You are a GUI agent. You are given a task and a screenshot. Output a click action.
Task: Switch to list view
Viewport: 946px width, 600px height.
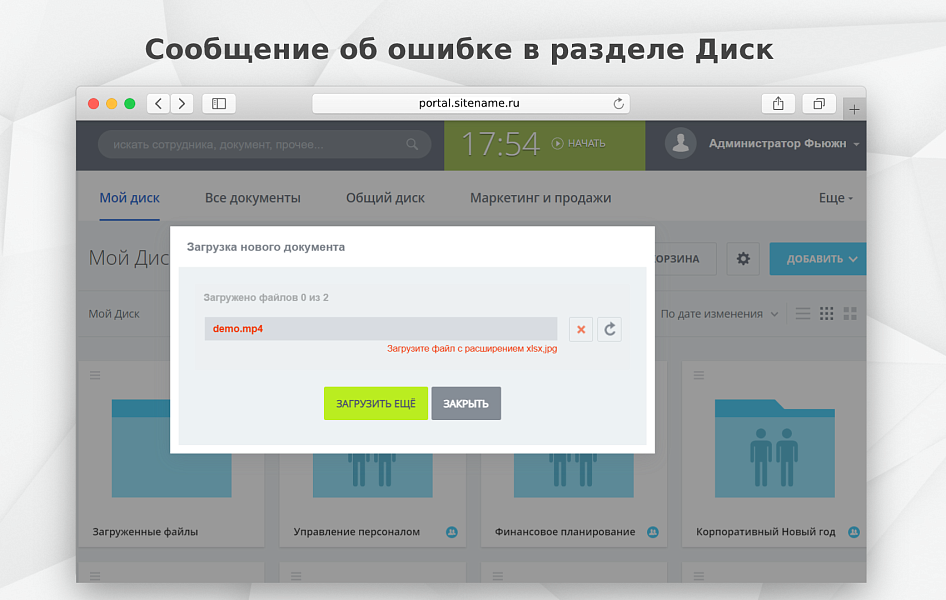802,313
